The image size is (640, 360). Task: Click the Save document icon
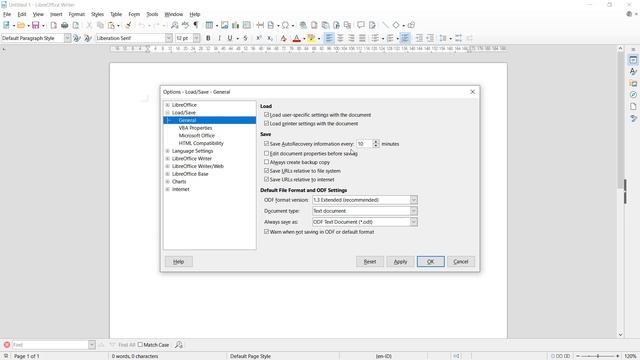[36, 25]
